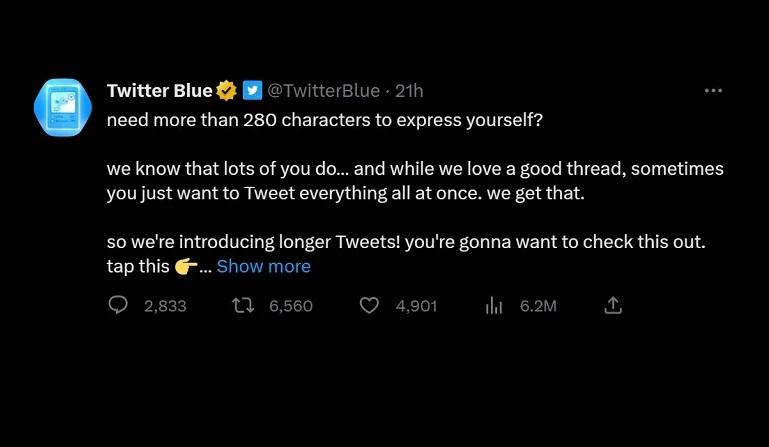Screen dimensions: 769x447
Task: Click the 4,901 likes count
Action: point(416,306)
